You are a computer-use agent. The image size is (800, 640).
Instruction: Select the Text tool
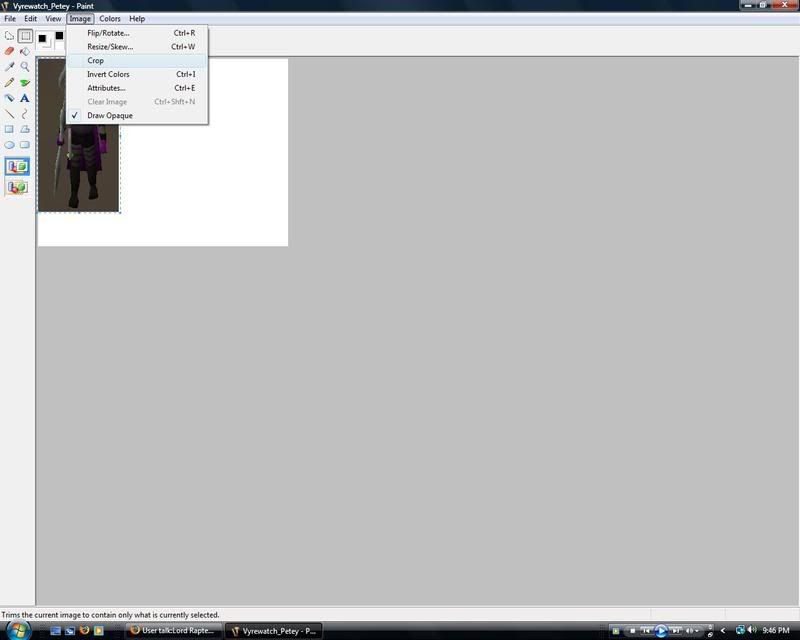coord(25,98)
